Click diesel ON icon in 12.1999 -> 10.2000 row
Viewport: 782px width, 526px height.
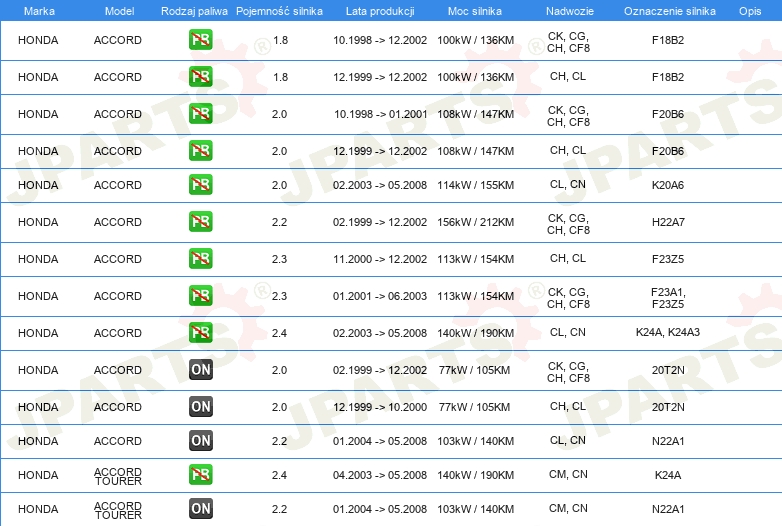tap(200, 407)
